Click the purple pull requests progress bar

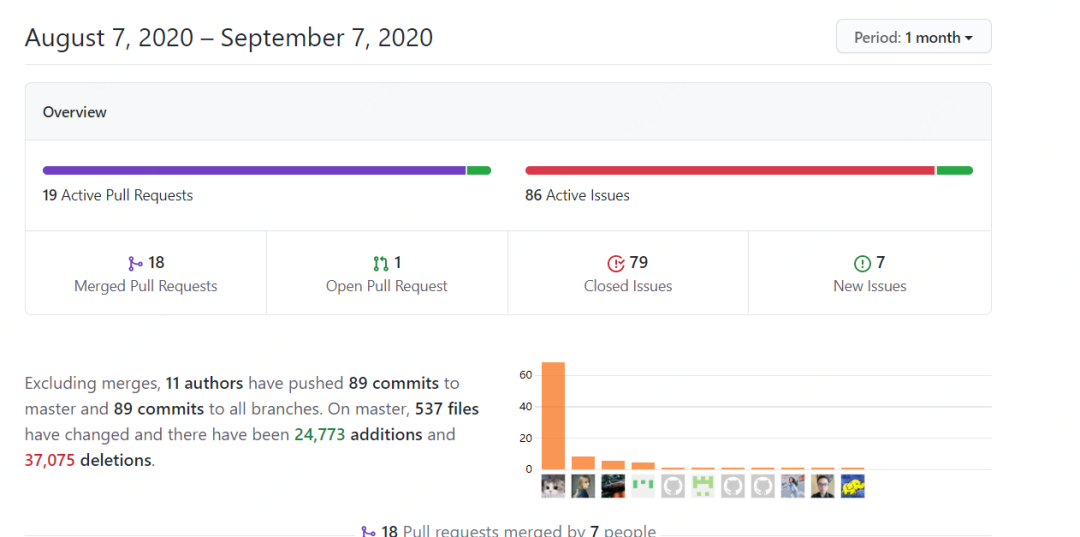click(x=254, y=171)
